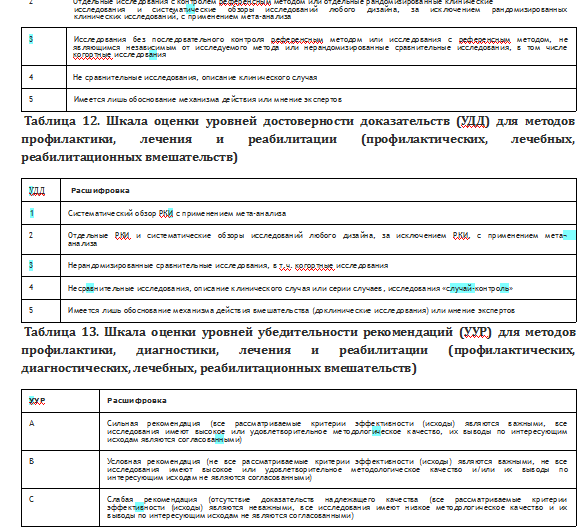Click the УУР header cell in Table 13
This screenshot has height=530, width=586.
pos(61,401)
